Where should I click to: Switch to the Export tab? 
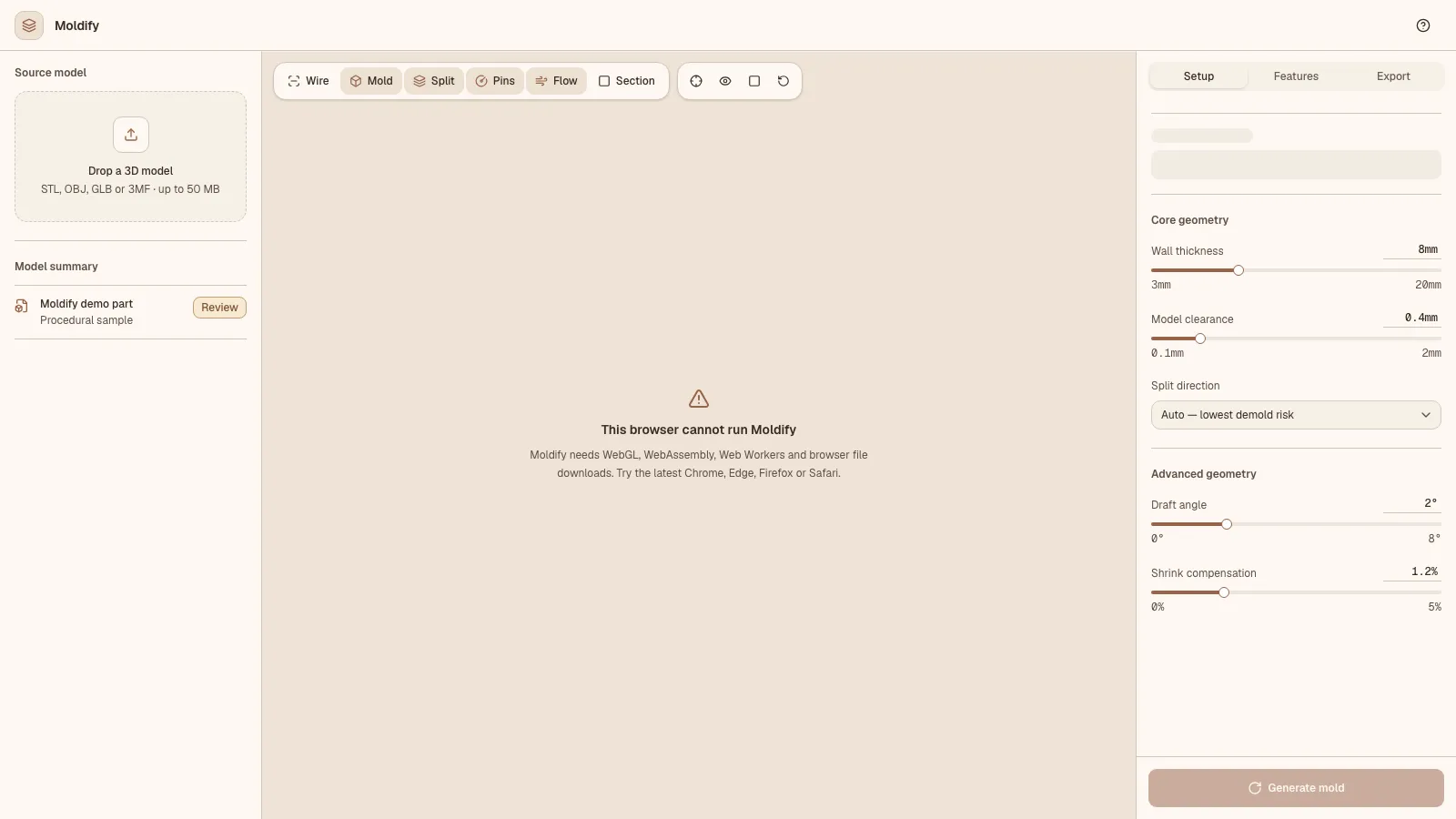(x=1393, y=76)
